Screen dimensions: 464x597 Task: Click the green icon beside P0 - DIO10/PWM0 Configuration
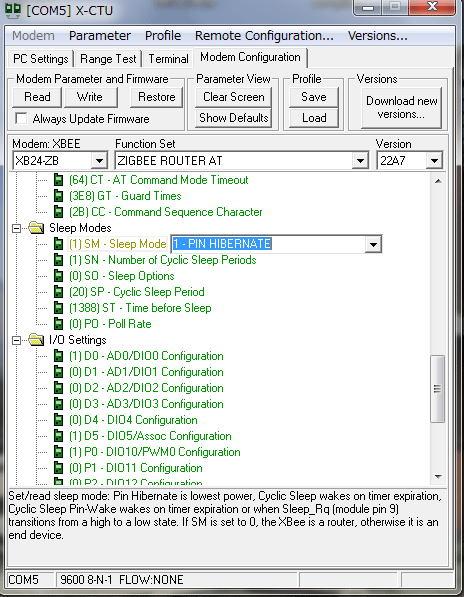pyautogui.click(x=58, y=452)
